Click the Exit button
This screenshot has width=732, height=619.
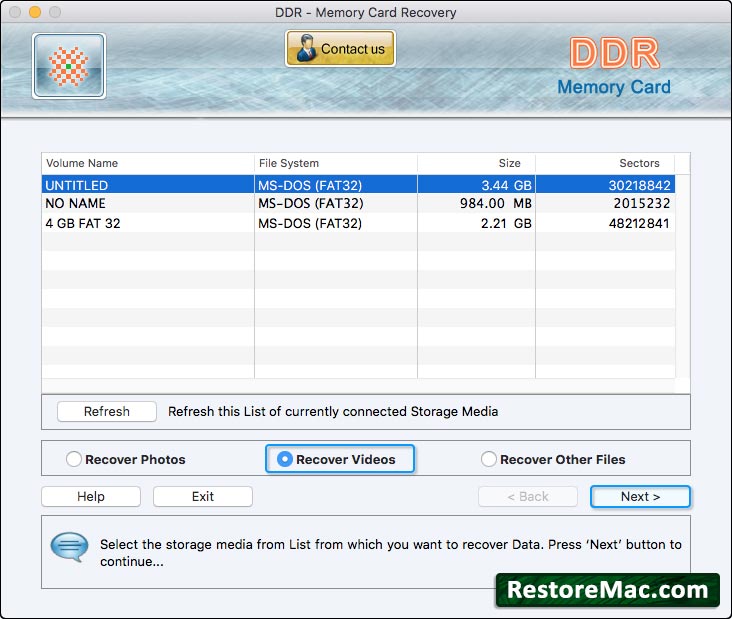coord(203,496)
